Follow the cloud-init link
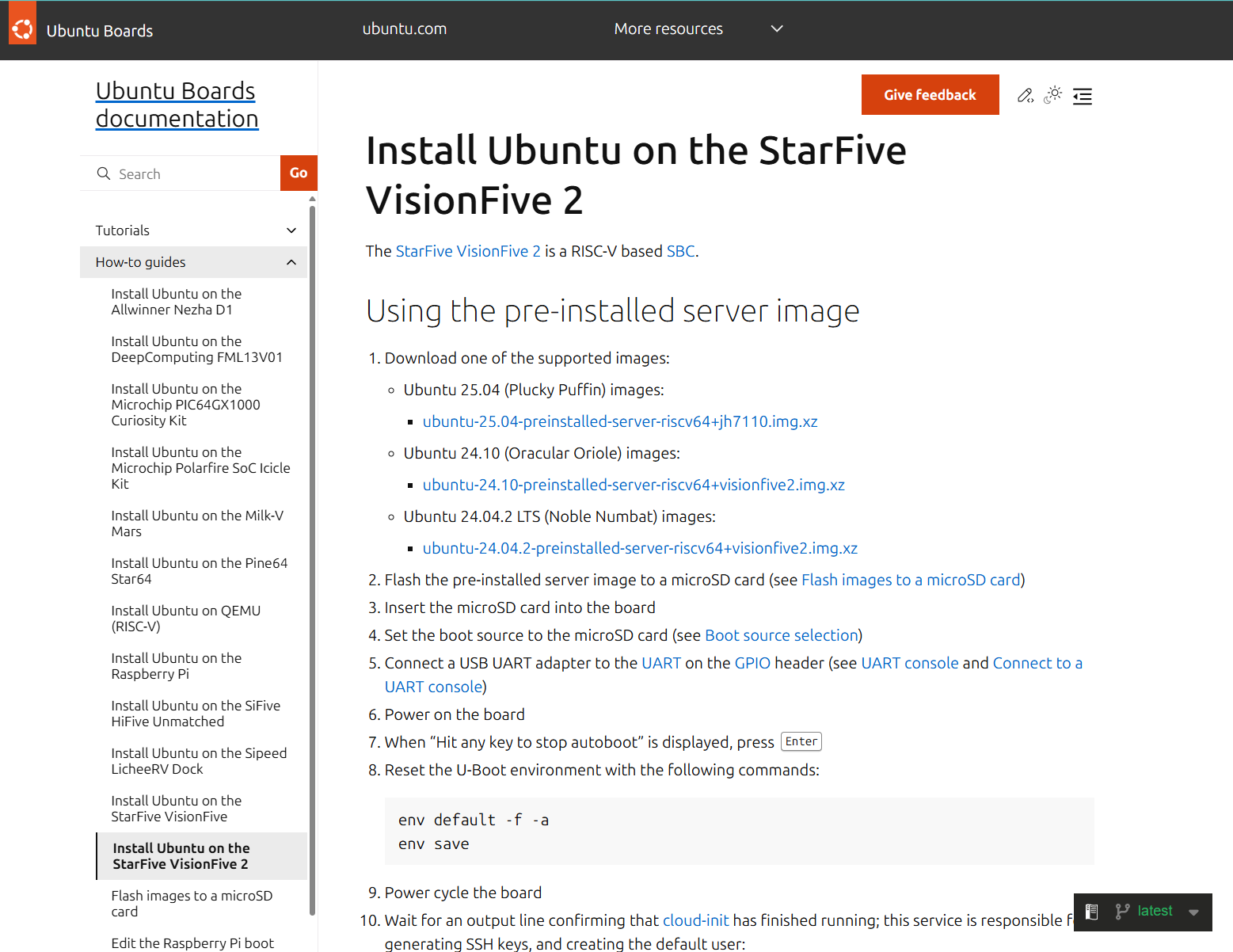 [x=696, y=920]
